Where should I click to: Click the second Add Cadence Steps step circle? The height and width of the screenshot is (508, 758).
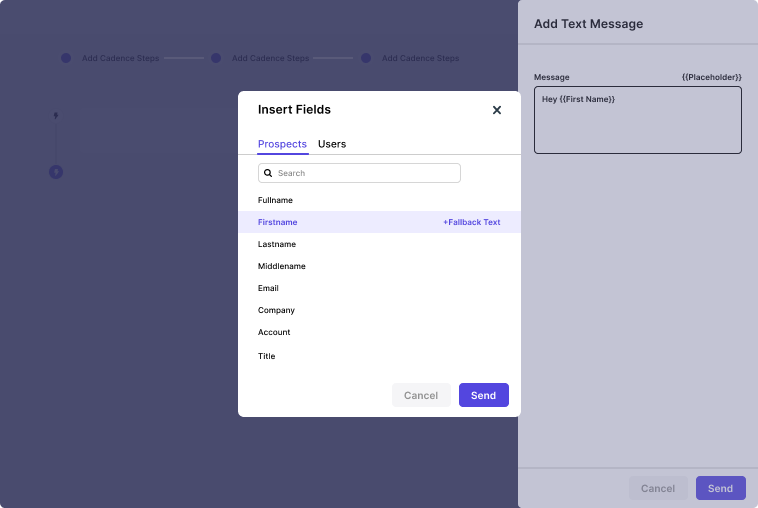216,58
